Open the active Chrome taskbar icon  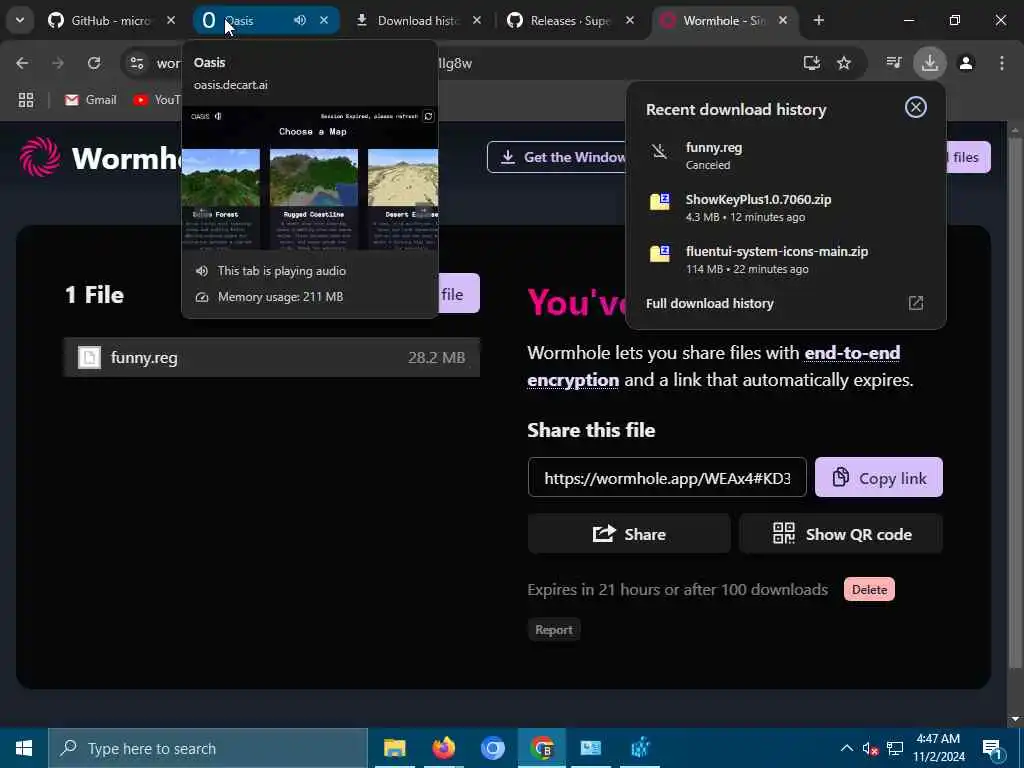(541, 748)
